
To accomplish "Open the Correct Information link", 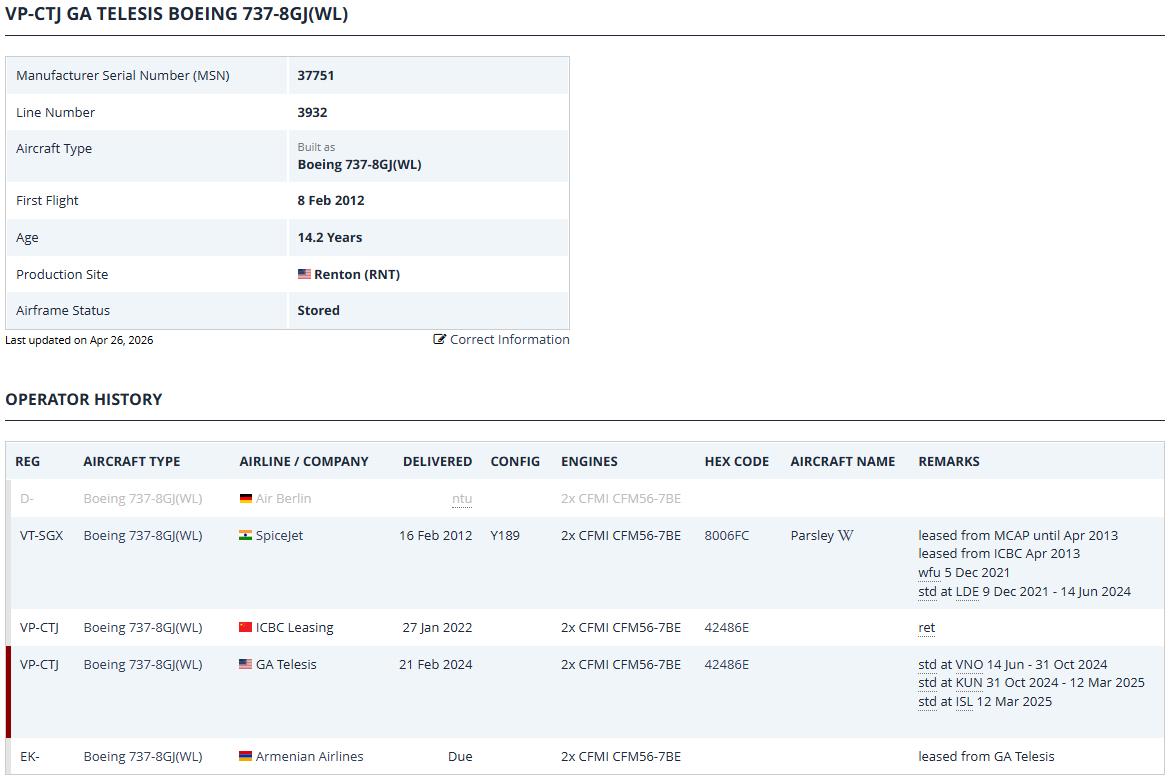I will (x=509, y=340).
